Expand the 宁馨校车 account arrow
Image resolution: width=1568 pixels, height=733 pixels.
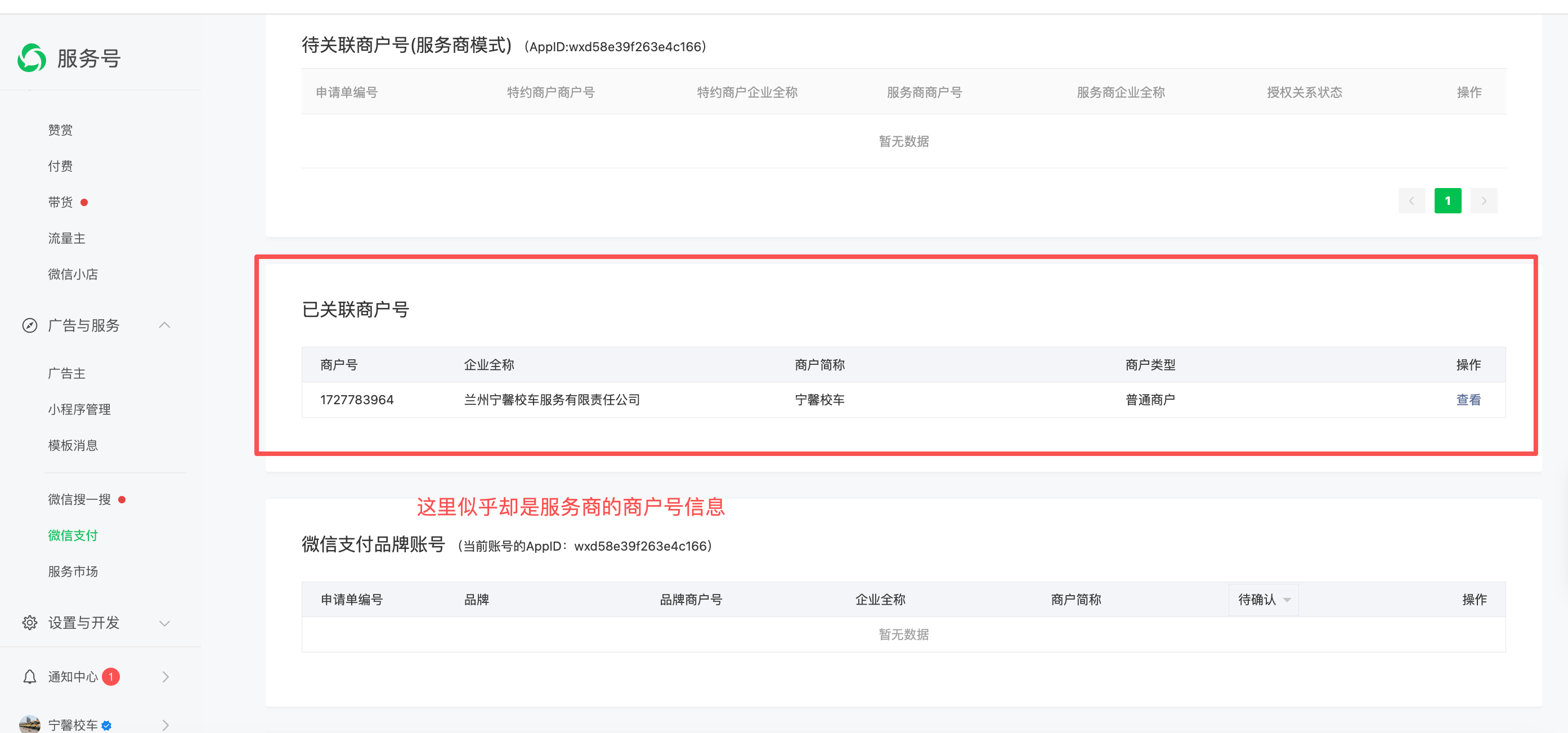coord(165,725)
